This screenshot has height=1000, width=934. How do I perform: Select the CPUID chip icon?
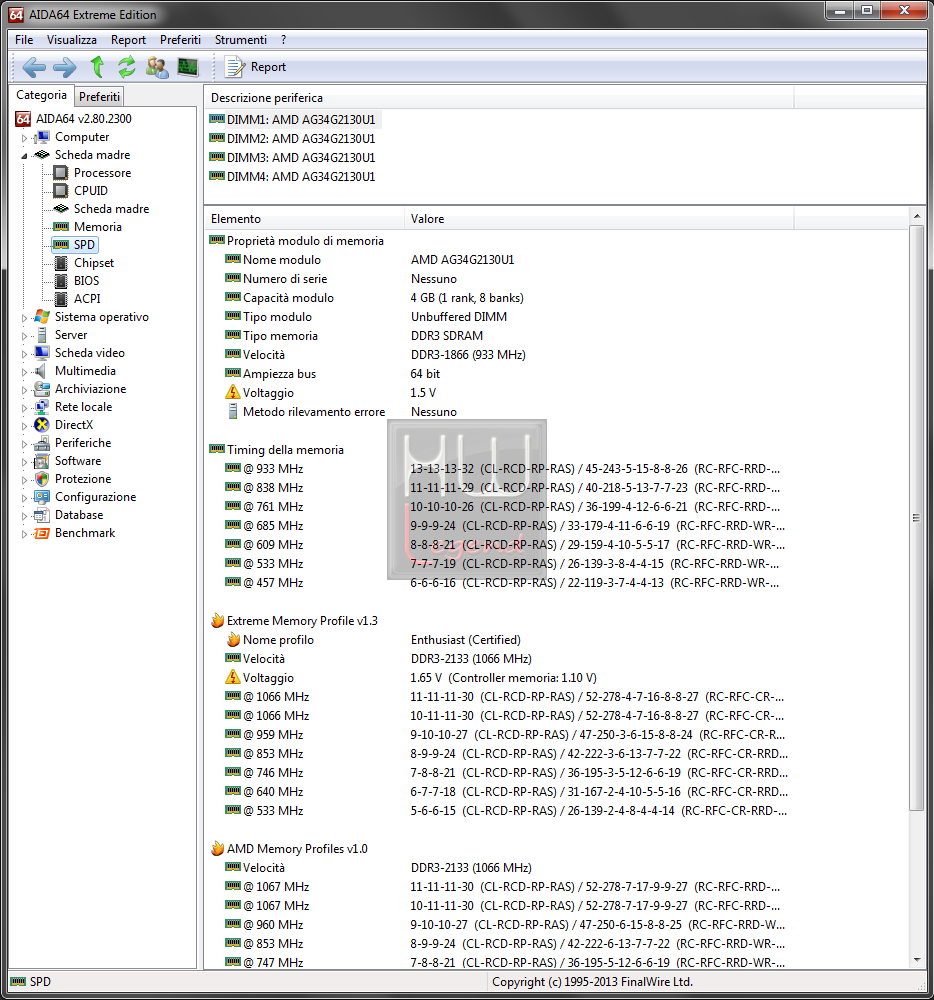pyautogui.click(x=61, y=191)
